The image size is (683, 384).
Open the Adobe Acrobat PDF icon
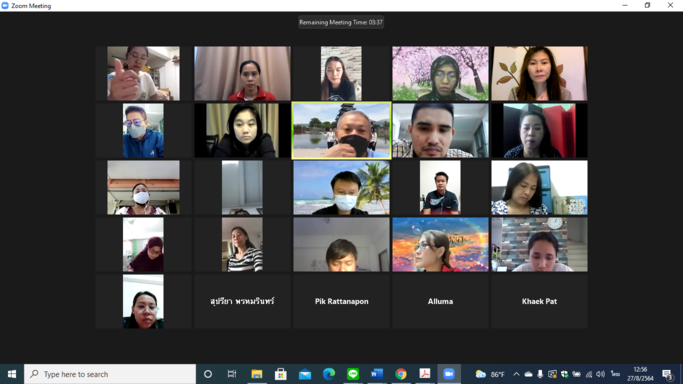click(x=425, y=374)
